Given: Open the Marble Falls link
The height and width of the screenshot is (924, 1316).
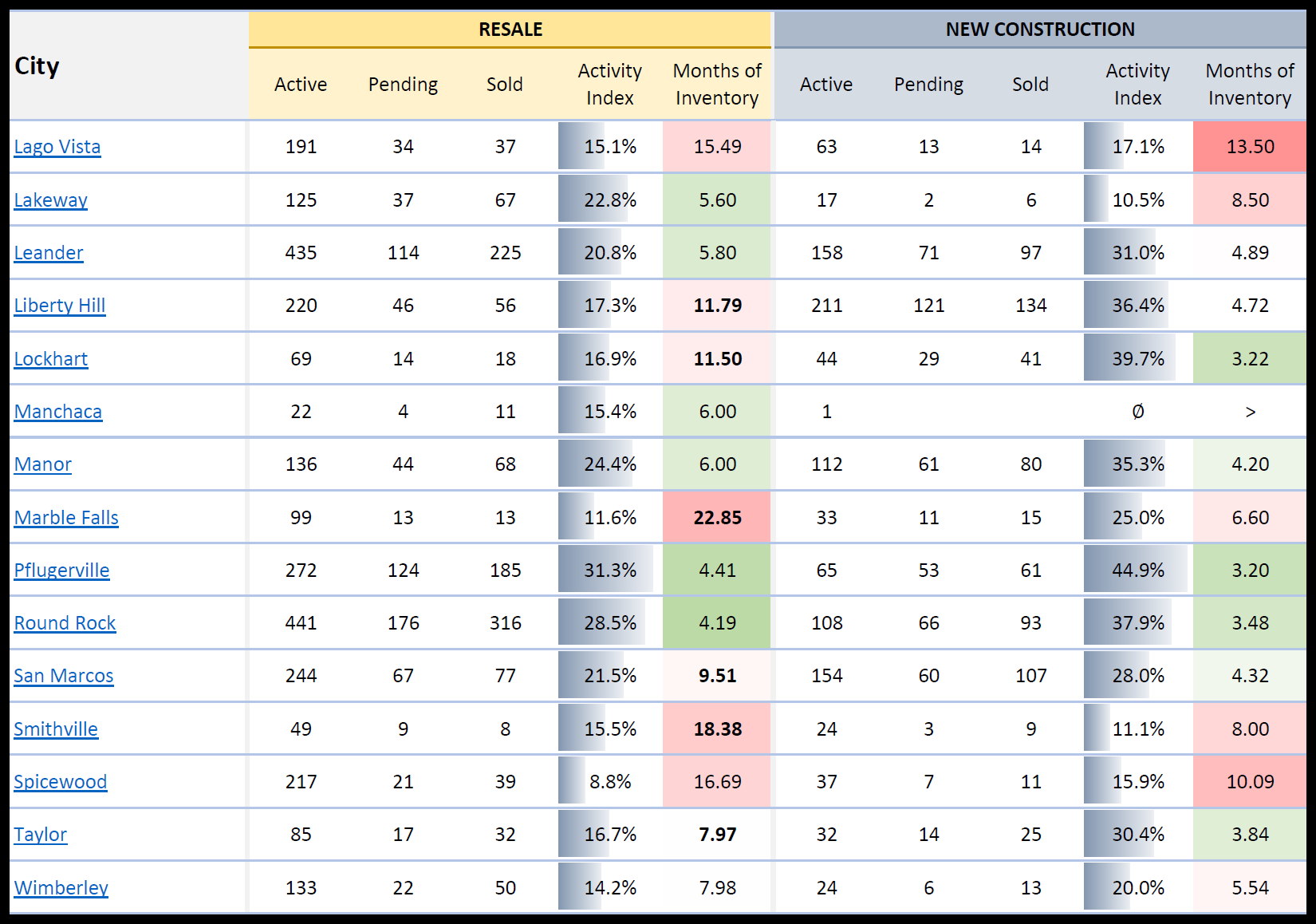Looking at the screenshot, I should (x=66, y=518).
